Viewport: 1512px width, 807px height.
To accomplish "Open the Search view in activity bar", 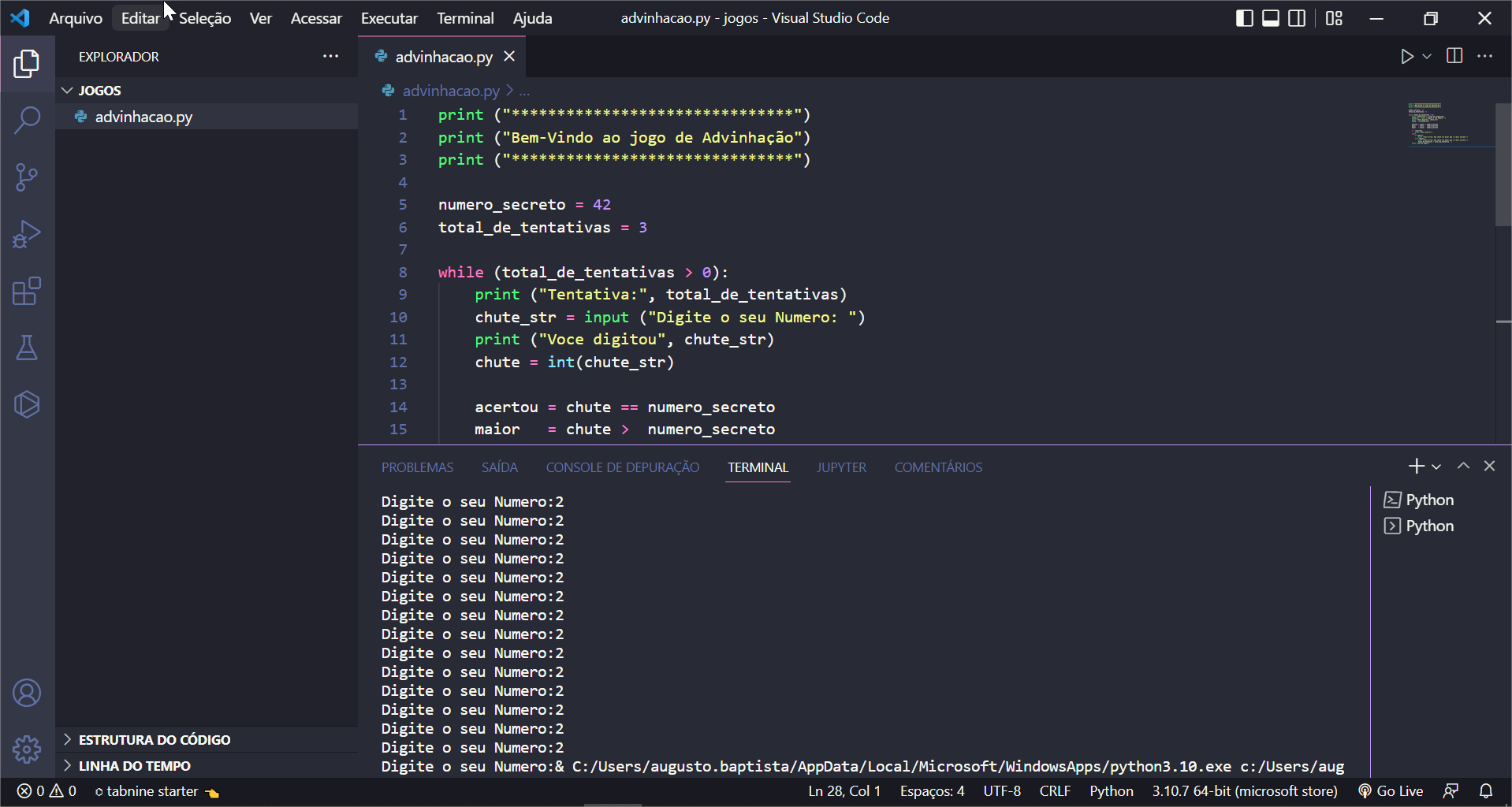I will point(27,121).
